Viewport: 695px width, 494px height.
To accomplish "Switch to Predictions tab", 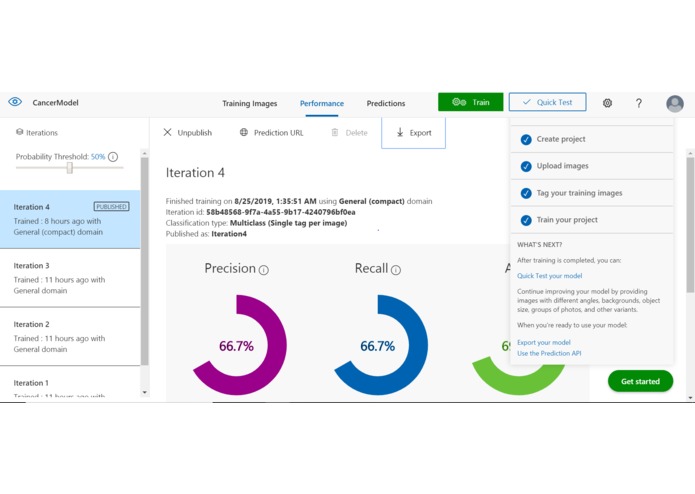I will 386,103.
